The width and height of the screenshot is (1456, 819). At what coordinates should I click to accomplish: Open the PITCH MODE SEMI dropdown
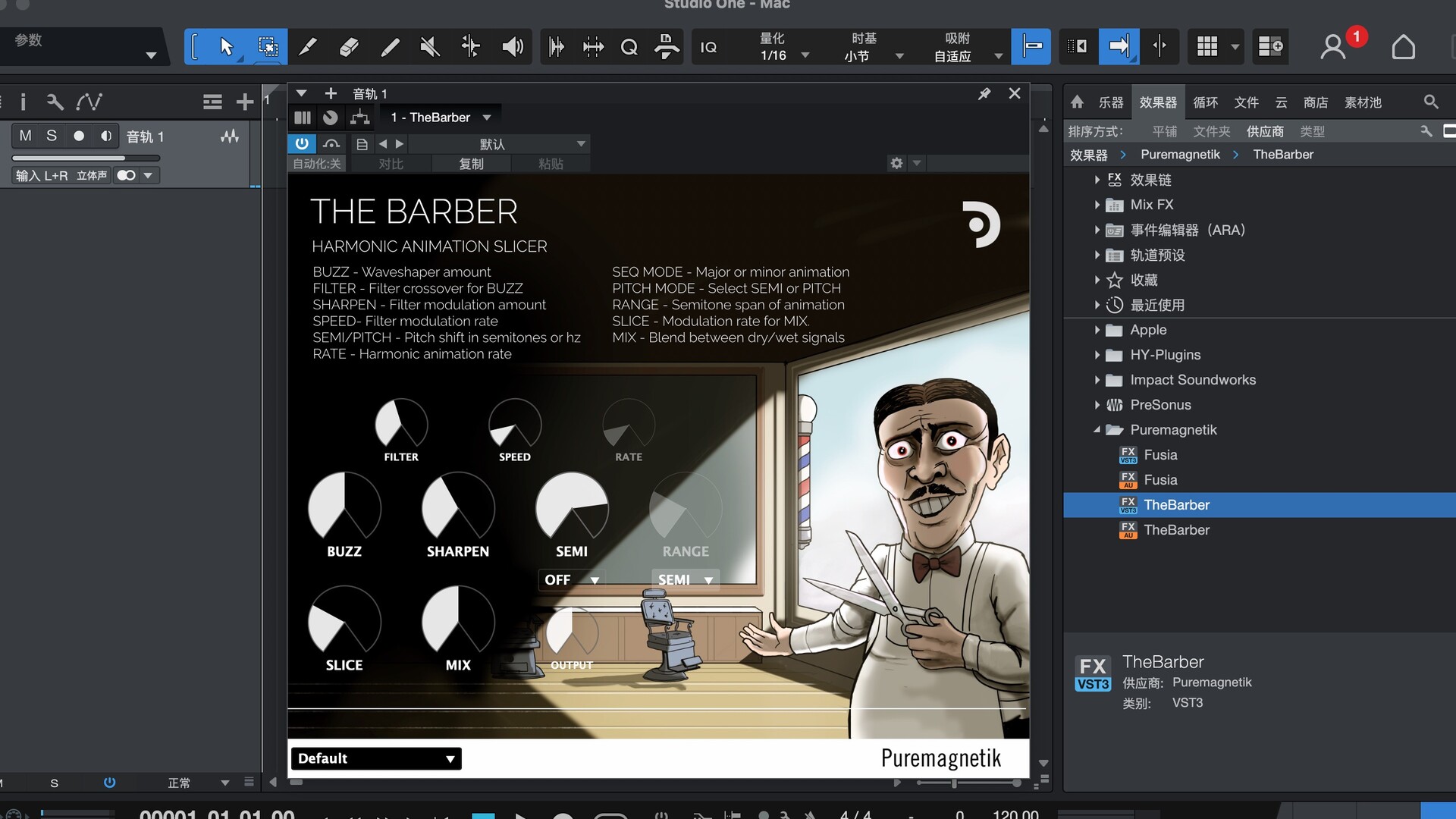[x=686, y=580]
